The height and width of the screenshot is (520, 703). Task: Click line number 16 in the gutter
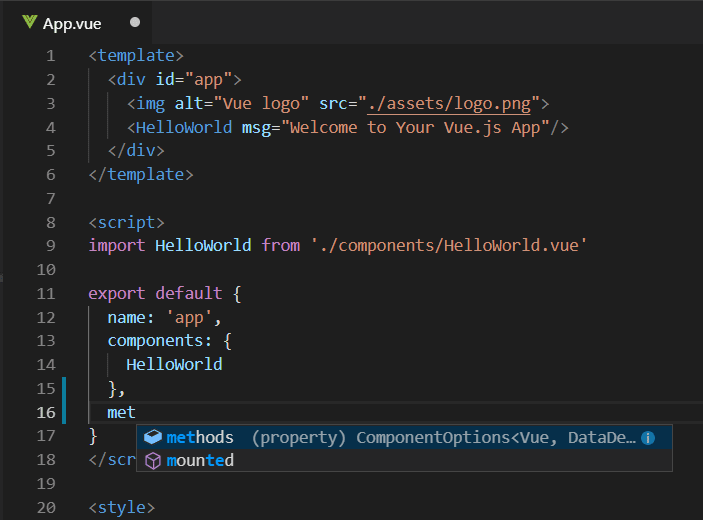[46, 412]
